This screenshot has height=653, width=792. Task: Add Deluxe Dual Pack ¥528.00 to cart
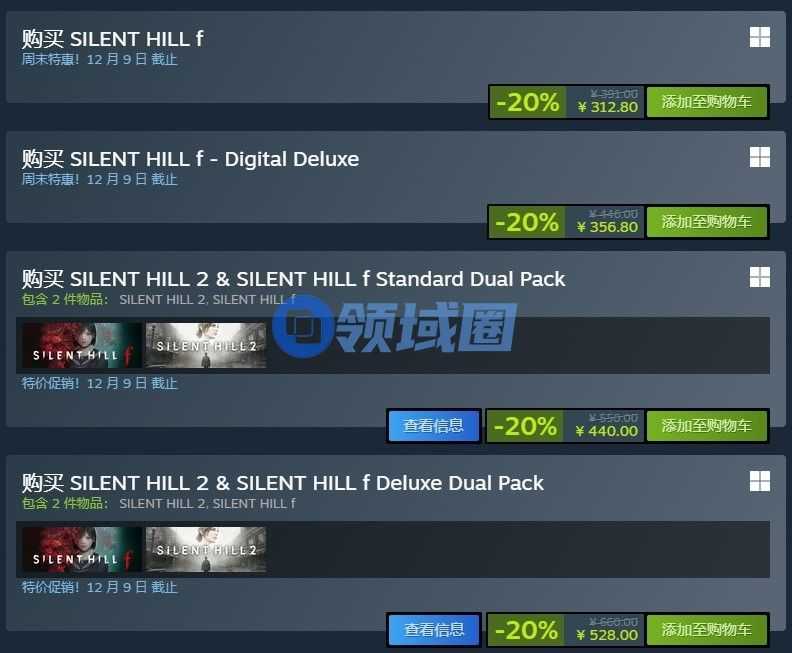706,630
